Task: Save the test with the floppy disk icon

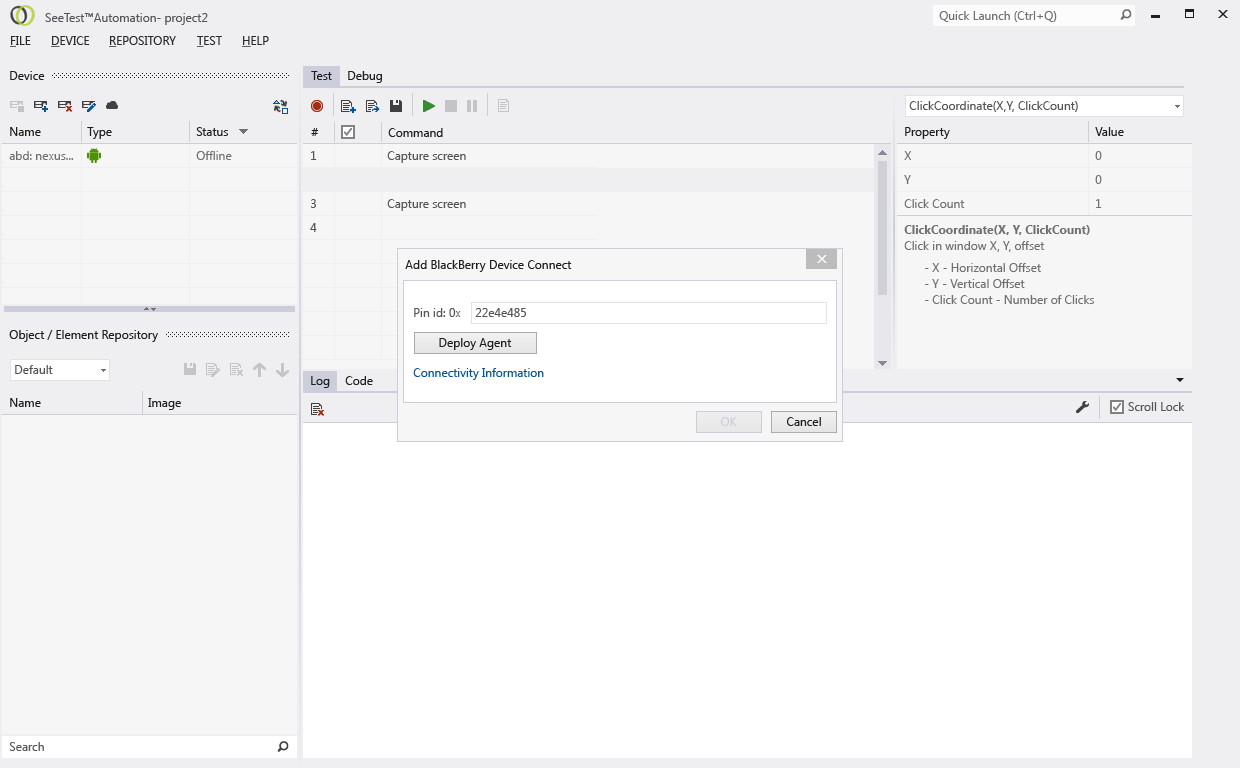Action: [x=396, y=106]
